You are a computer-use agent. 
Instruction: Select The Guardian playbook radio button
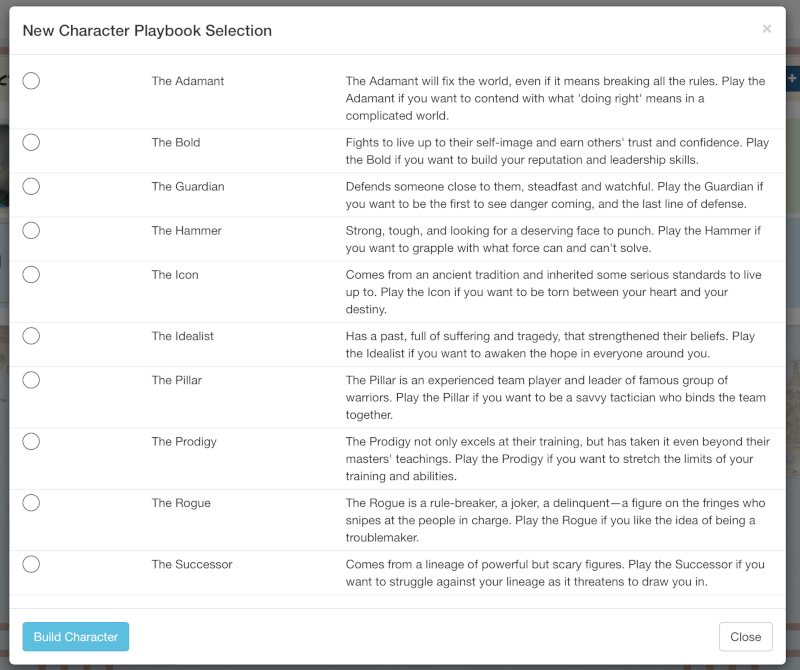click(x=30, y=186)
